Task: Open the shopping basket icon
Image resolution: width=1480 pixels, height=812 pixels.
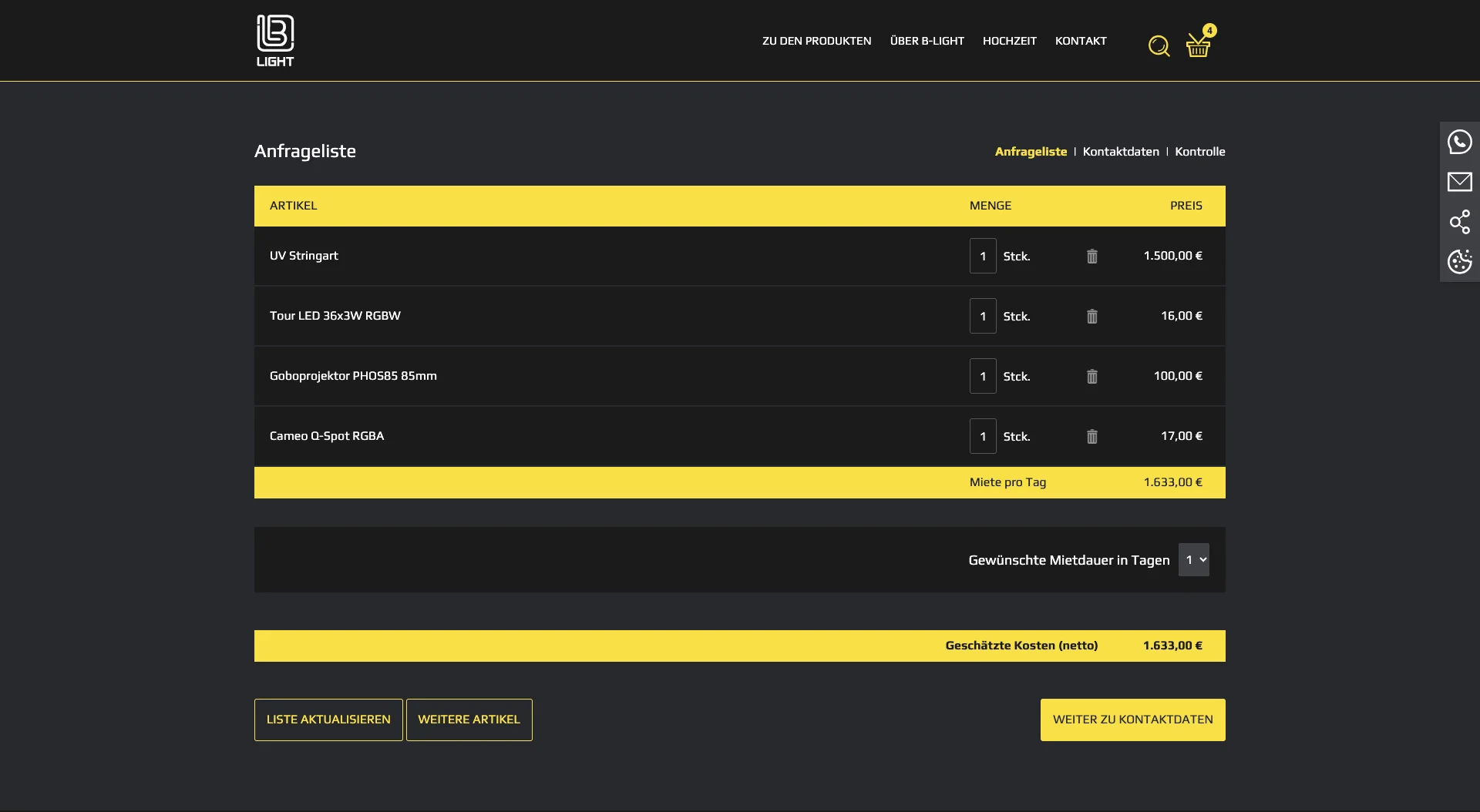Action: pos(1198,46)
